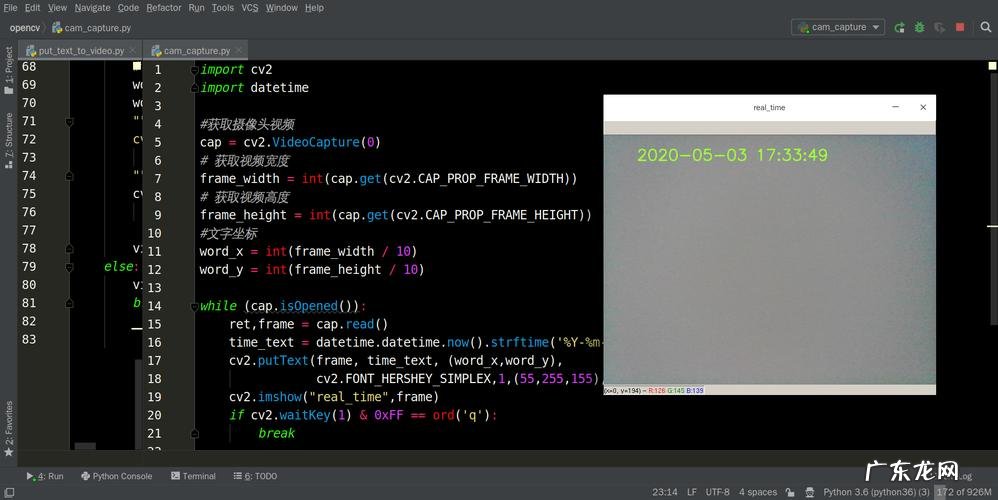
Task: Start debugging with the green bug icon
Action: [920, 28]
